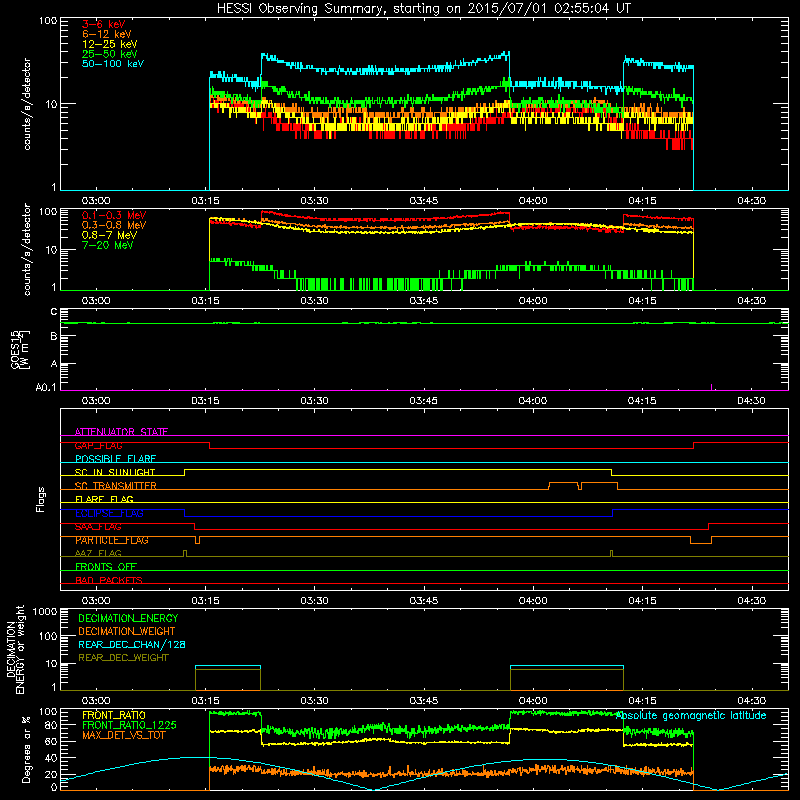This screenshot has height=800, width=800.
Task: Click the AAZ_FLAG spike near 04:10
Action: tap(611, 554)
